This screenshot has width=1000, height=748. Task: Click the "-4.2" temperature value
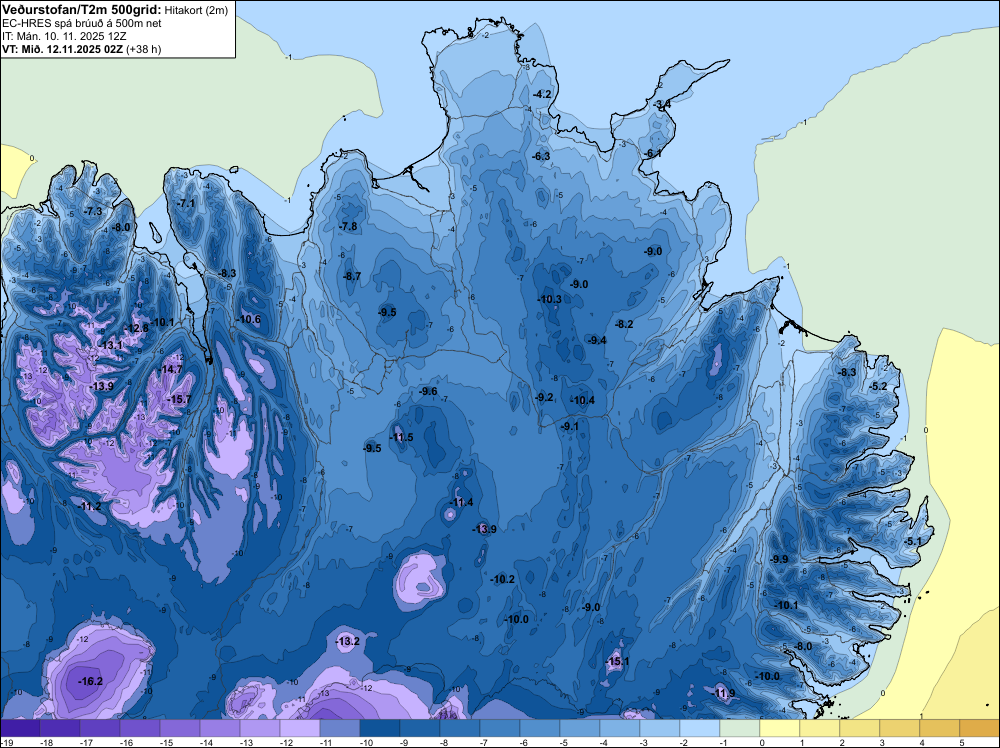point(542,94)
